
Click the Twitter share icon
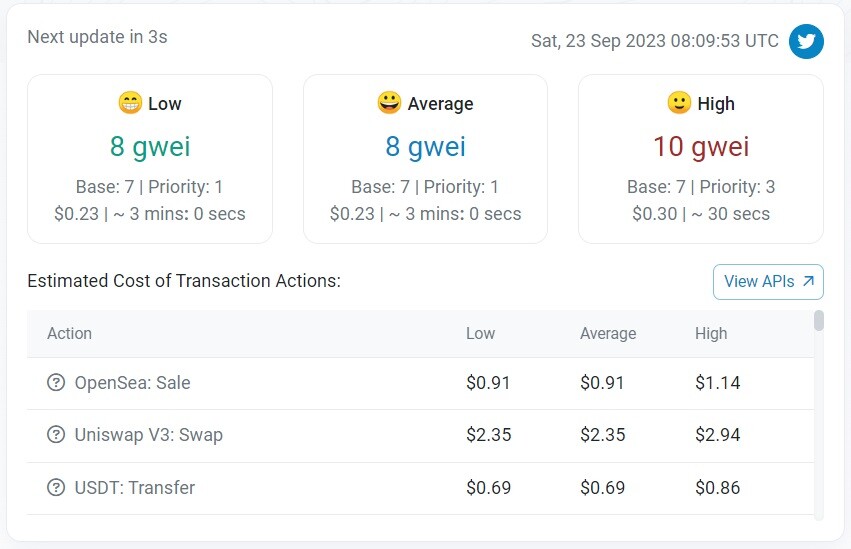(806, 41)
